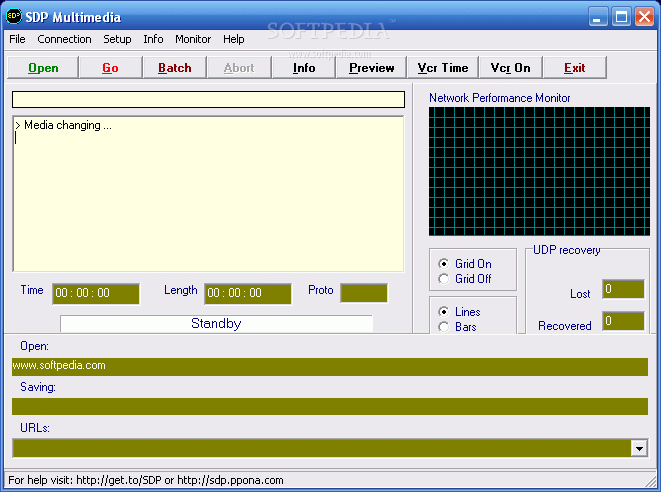661x492 pixels.
Task: Click the Network Performance Monitor graph
Action: pyautogui.click(x=539, y=171)
